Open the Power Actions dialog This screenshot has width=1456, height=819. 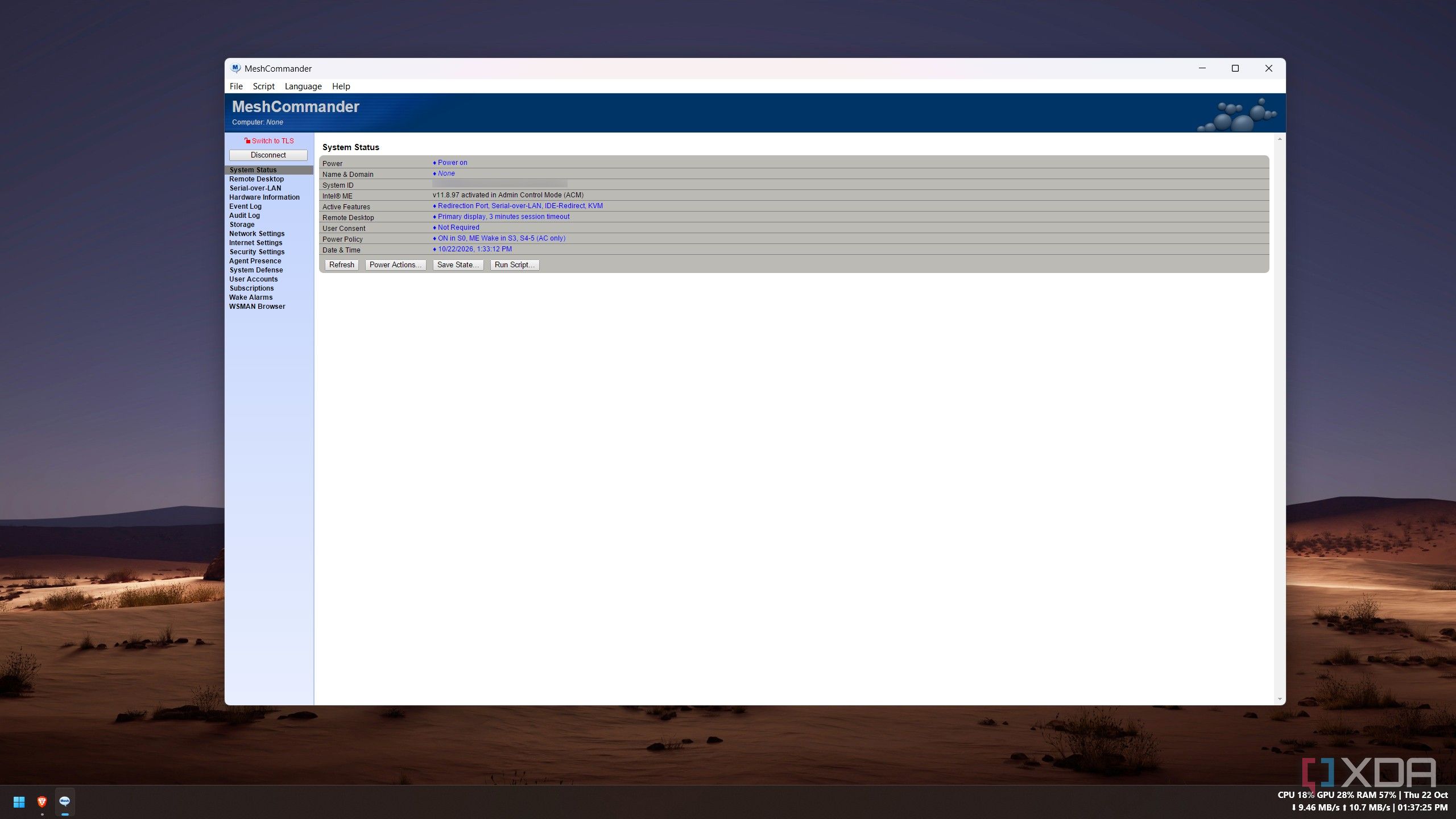tap(395, 265)
